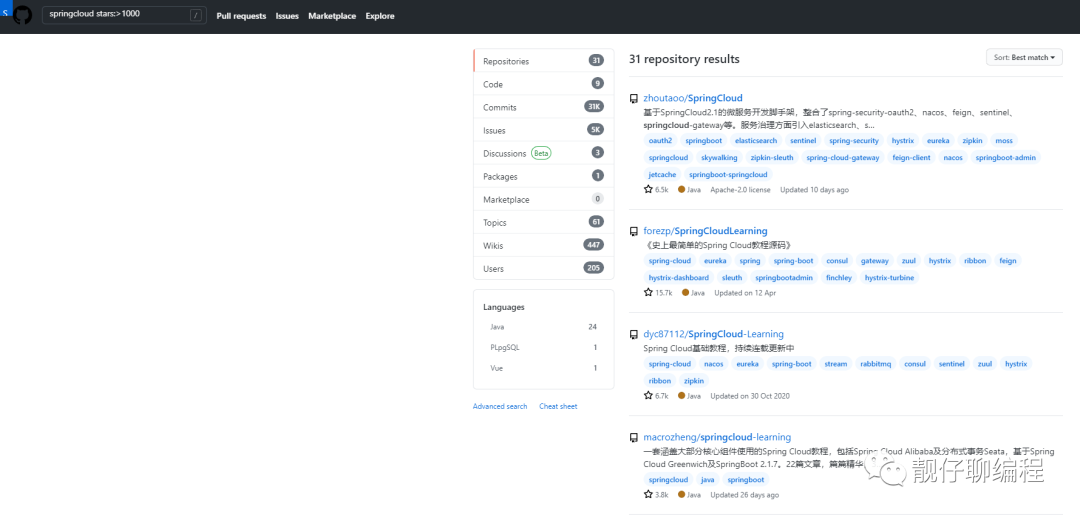1080x518 pixels.
Task: Click the Apache-2.0 license text
Action: coord(740,189)
